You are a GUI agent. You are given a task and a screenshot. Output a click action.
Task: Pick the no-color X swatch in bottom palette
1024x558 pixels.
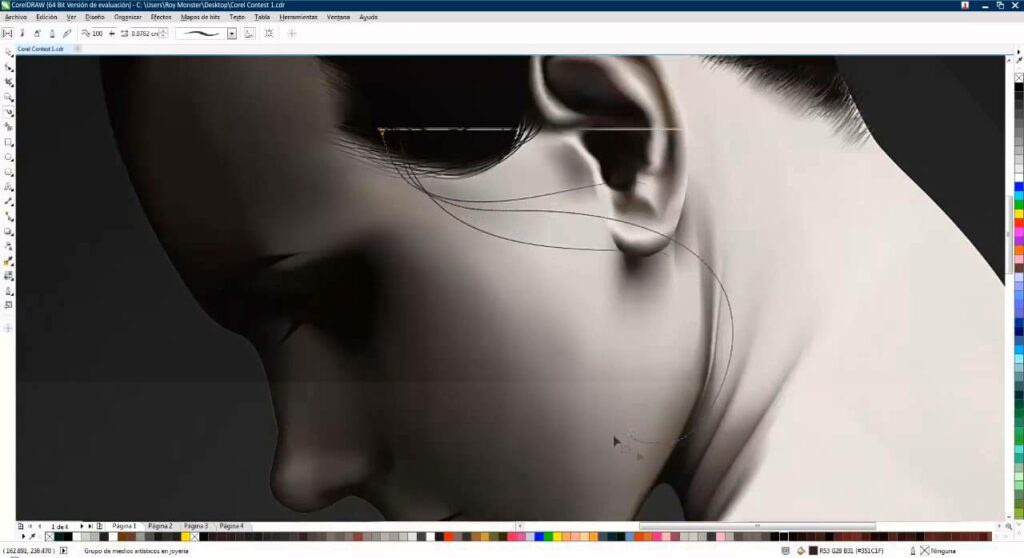[x=49, y=537]
